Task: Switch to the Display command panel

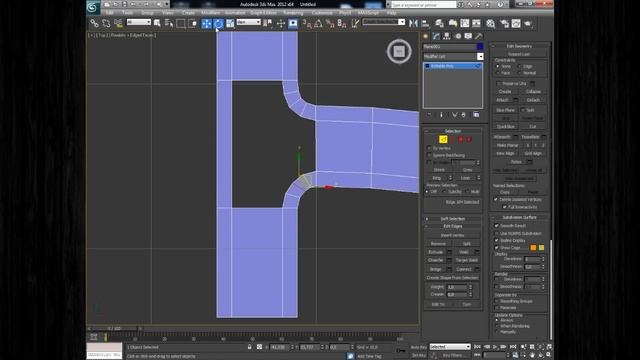Action: coord(468,36)
